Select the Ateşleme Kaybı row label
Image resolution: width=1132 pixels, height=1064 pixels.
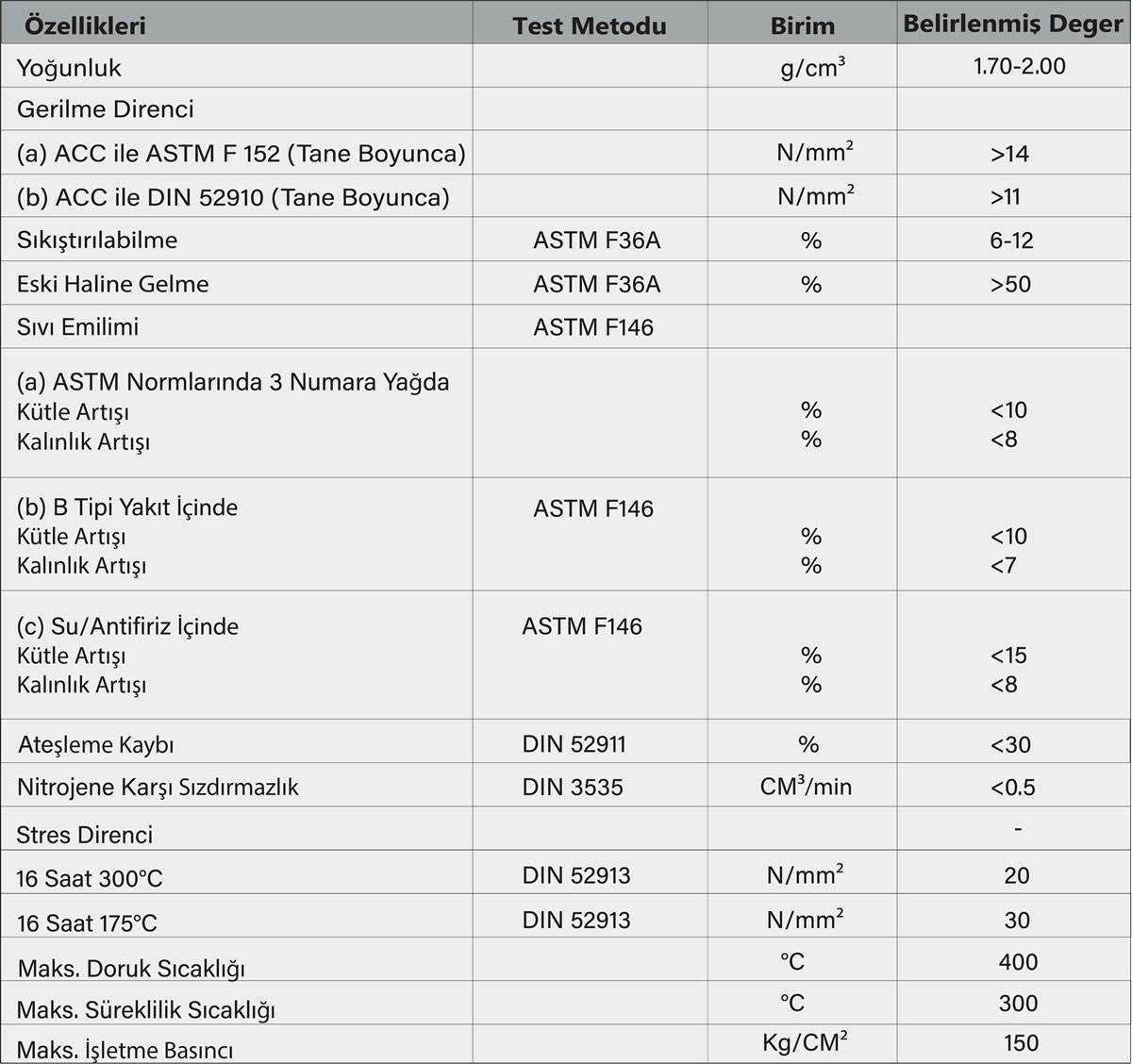click(96, 744)
